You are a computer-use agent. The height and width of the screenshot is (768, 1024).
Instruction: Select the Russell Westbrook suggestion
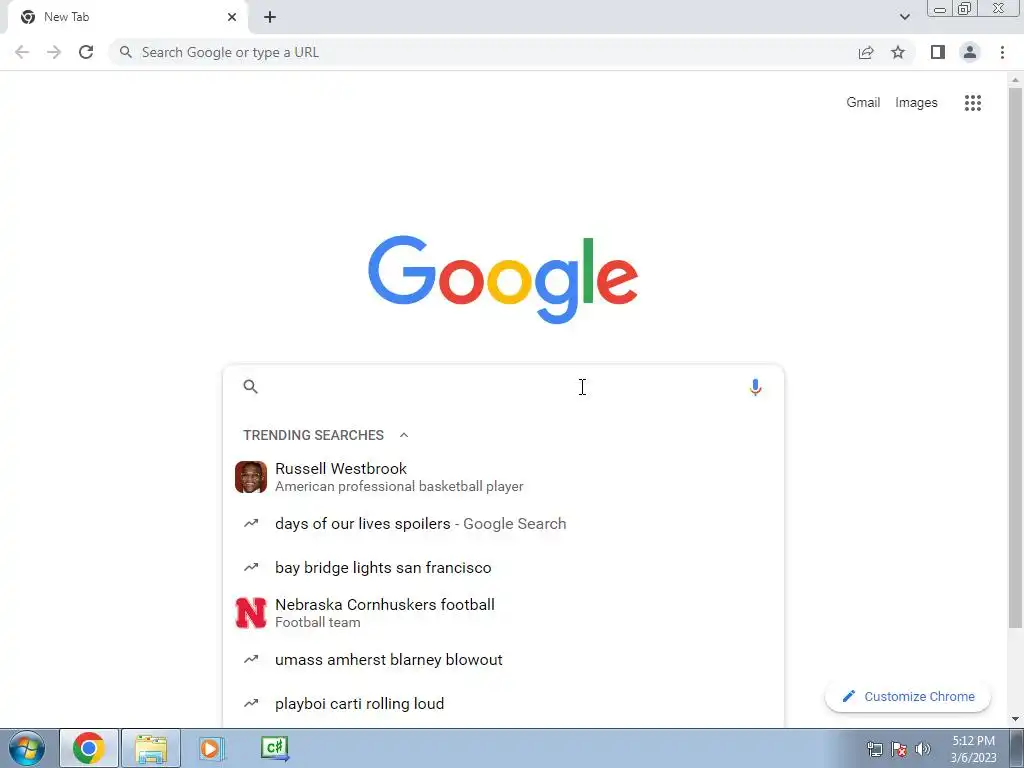(503, 477)
